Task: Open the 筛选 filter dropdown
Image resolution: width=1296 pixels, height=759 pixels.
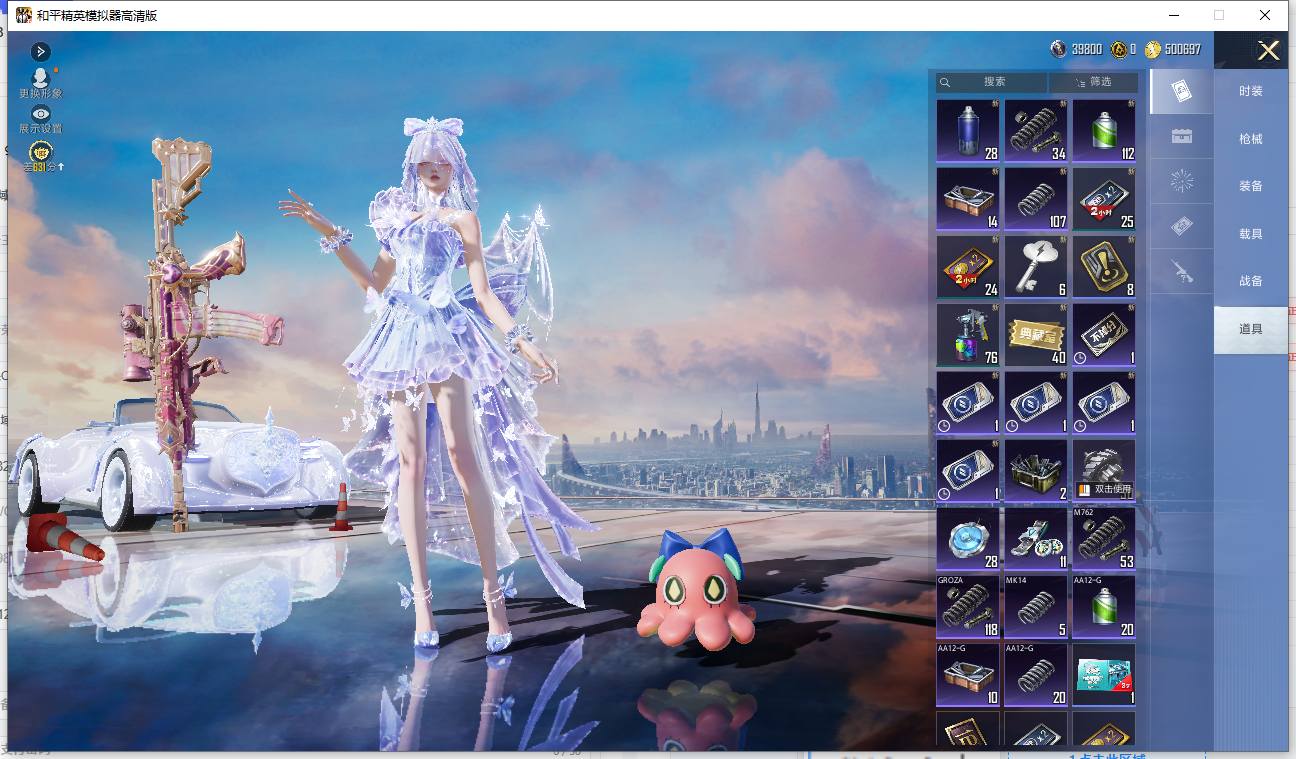Action: pyautogui.click(x=1093, y=82)
